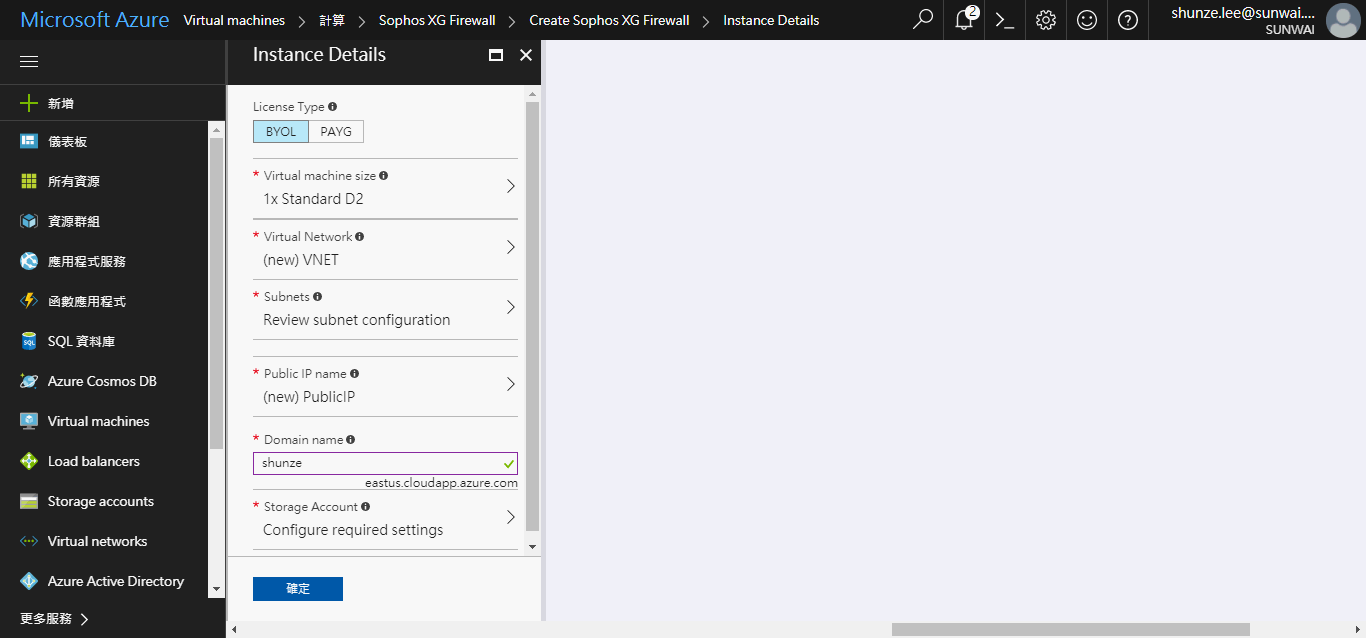The image size is (1366, 638).
Task: Open the 所有資源 grid icon
Action: [x=29, y=181]
